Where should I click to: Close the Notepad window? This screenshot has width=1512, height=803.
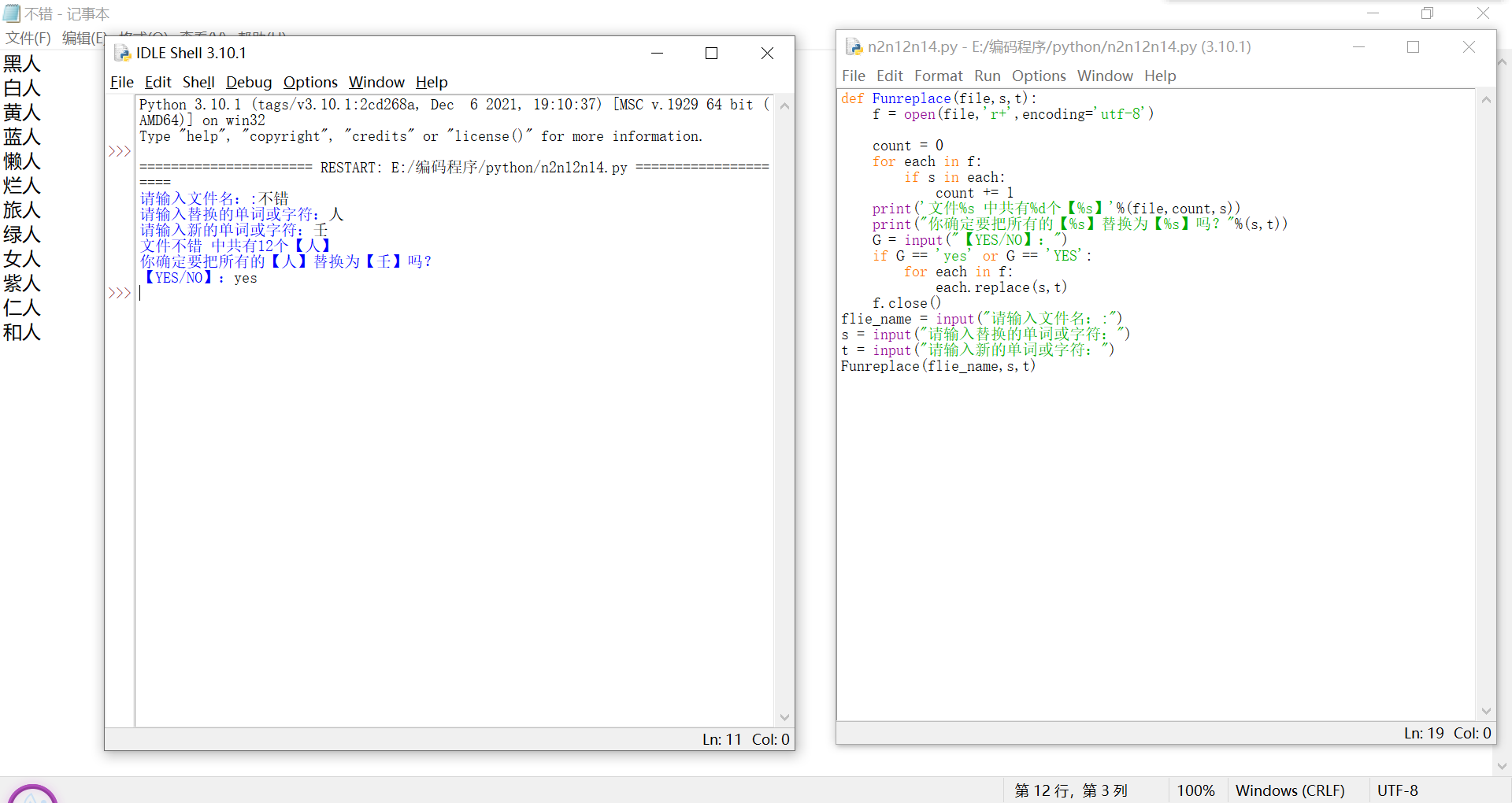(1483, 13)
